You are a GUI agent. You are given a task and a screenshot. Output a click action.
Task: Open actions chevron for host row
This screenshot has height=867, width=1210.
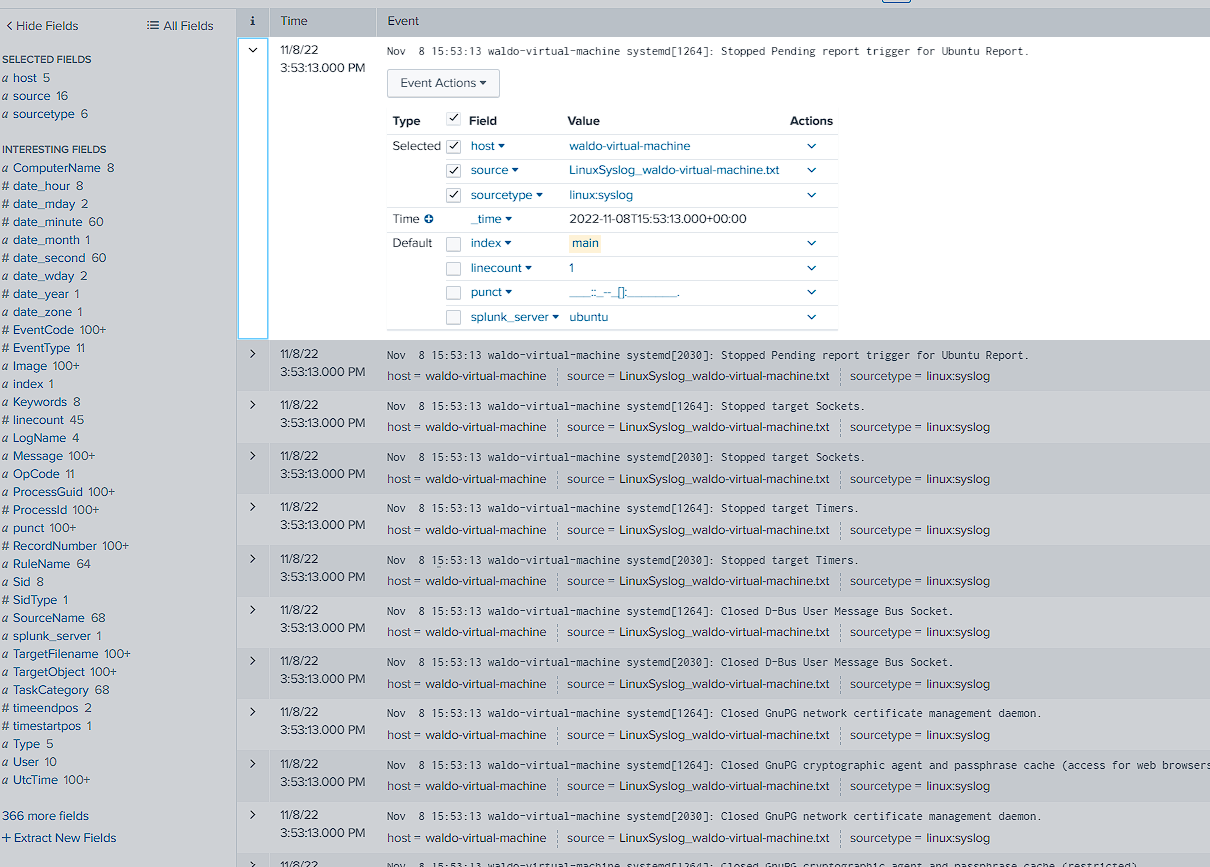(x=812, y=146)
